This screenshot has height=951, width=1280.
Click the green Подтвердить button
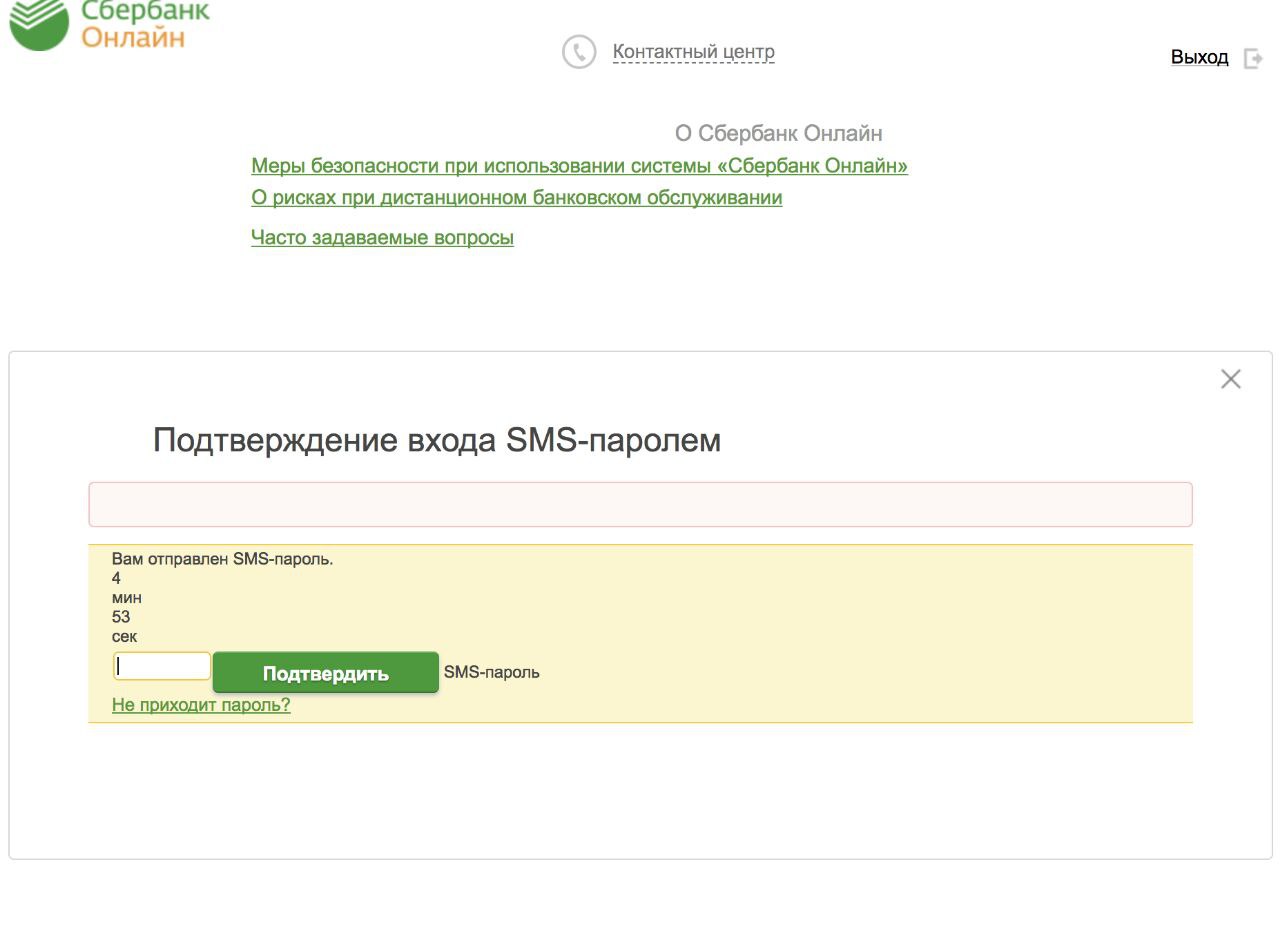coord(326,673)
